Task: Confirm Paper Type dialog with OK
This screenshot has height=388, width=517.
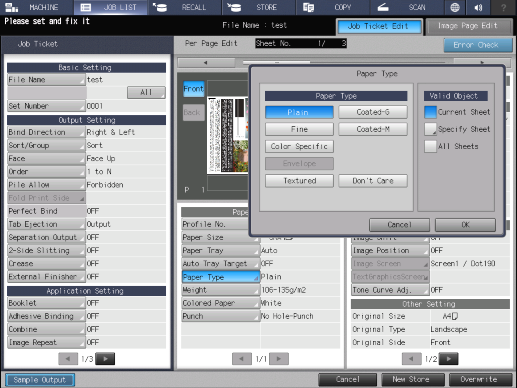Action: [x=465, y=225]
